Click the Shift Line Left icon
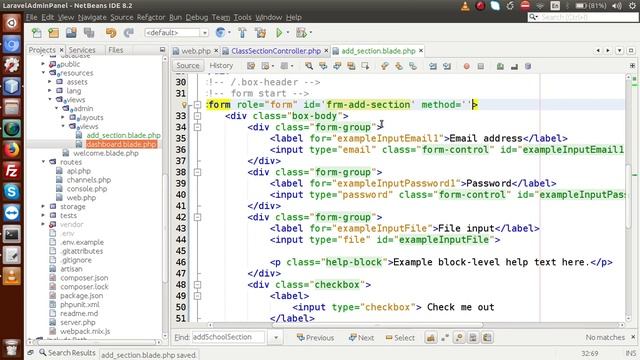This screenshot has height=360, width=640. [433, 66]
